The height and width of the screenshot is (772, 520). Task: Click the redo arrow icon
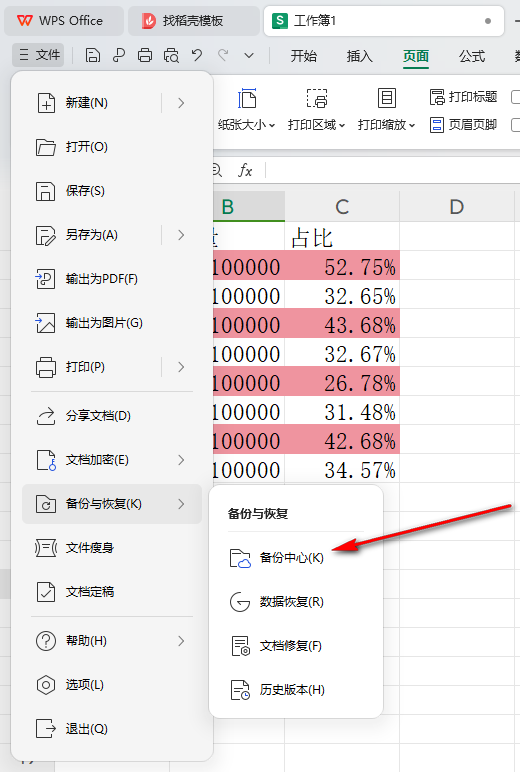point(223,55)
